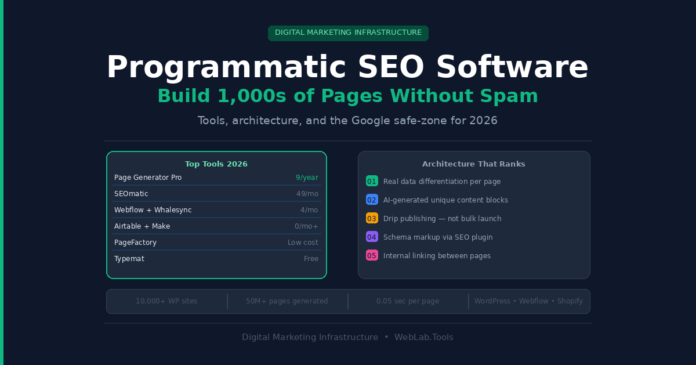696x365 pixels.
Task: Select the Page Generator Pro row
Action: coord(216,178)
